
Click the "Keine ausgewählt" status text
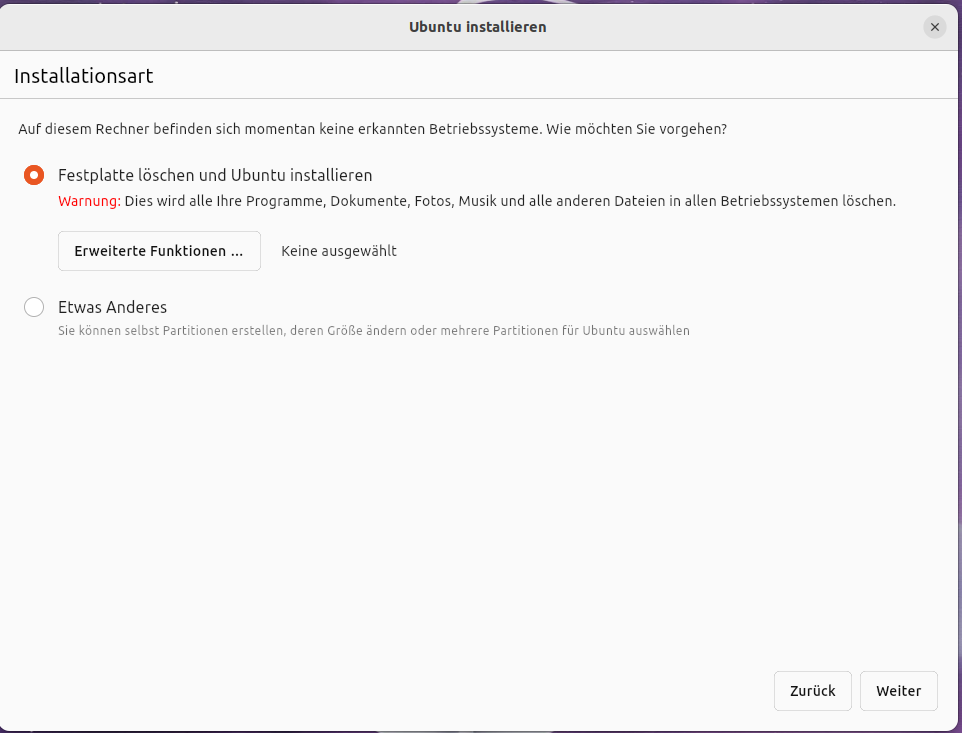339,251
